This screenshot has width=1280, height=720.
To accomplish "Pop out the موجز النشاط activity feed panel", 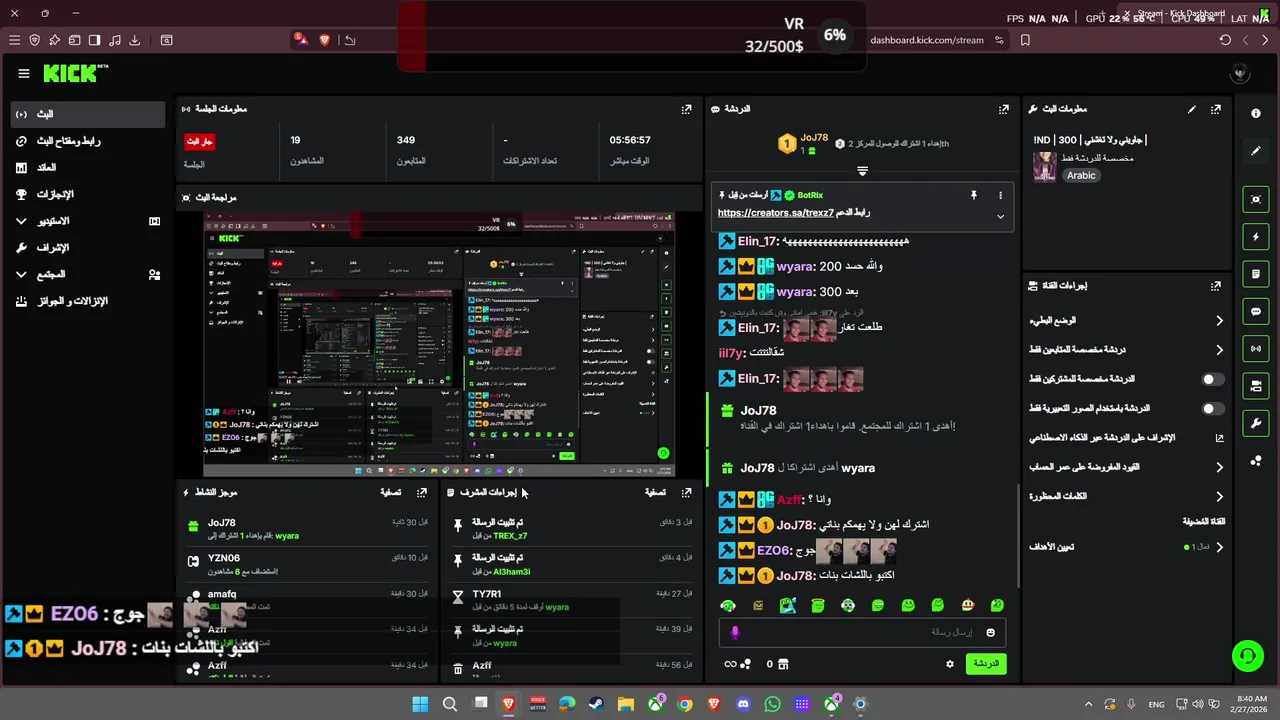I will click(422, 492).
